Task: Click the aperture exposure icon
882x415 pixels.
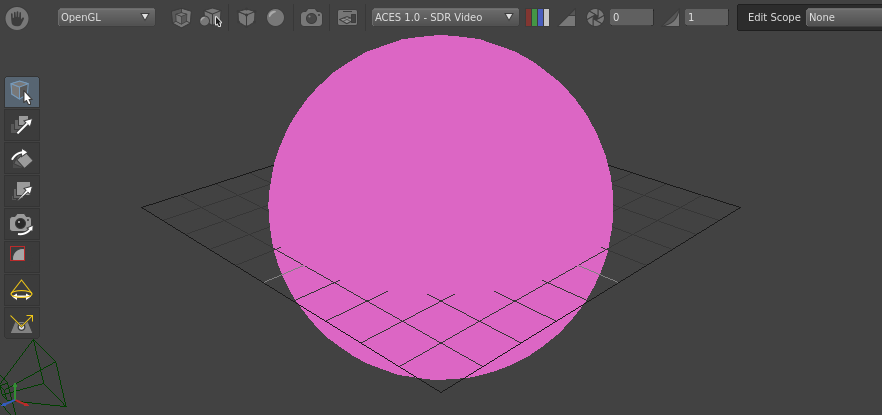Action: [x=595, y=18]
